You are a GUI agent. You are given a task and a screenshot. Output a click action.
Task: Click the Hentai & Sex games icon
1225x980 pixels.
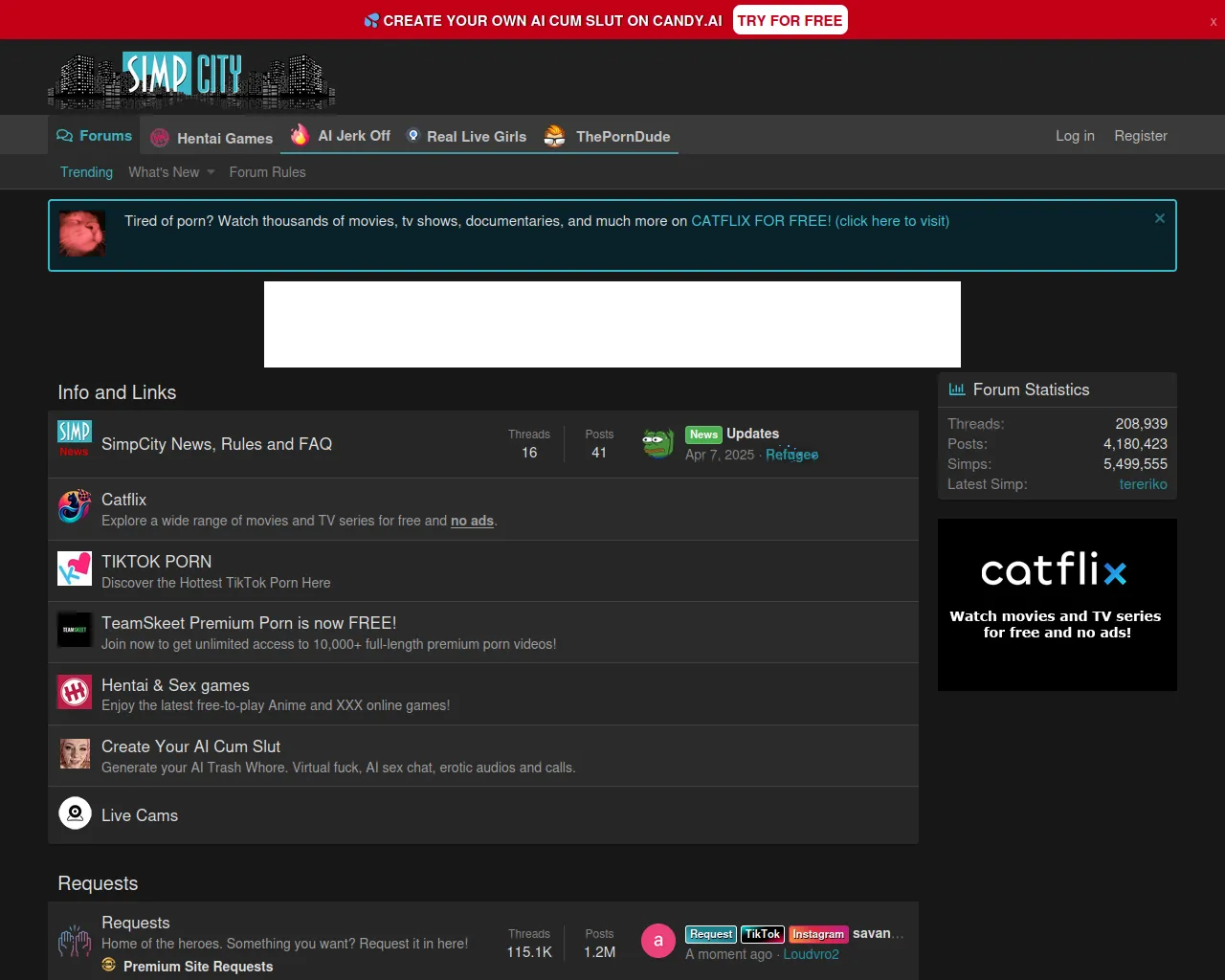[x=75, y=692]
